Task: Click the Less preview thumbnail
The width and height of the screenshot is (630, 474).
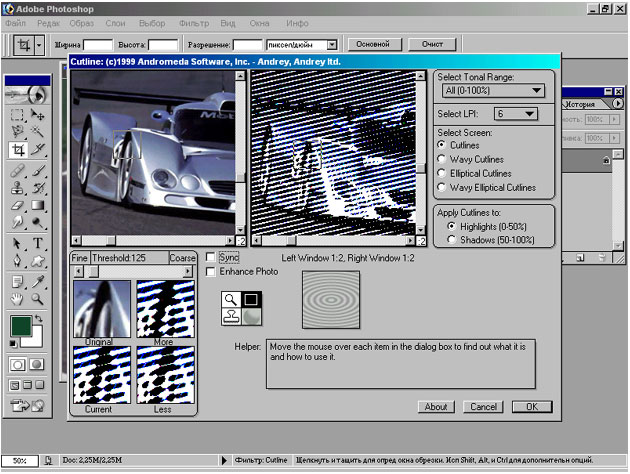Action: (x=166, y=375)
